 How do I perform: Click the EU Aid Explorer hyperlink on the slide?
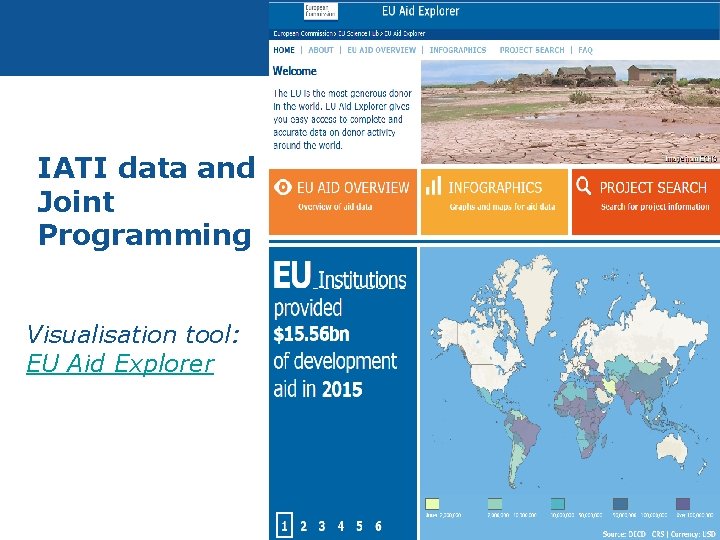click(120, 363)
